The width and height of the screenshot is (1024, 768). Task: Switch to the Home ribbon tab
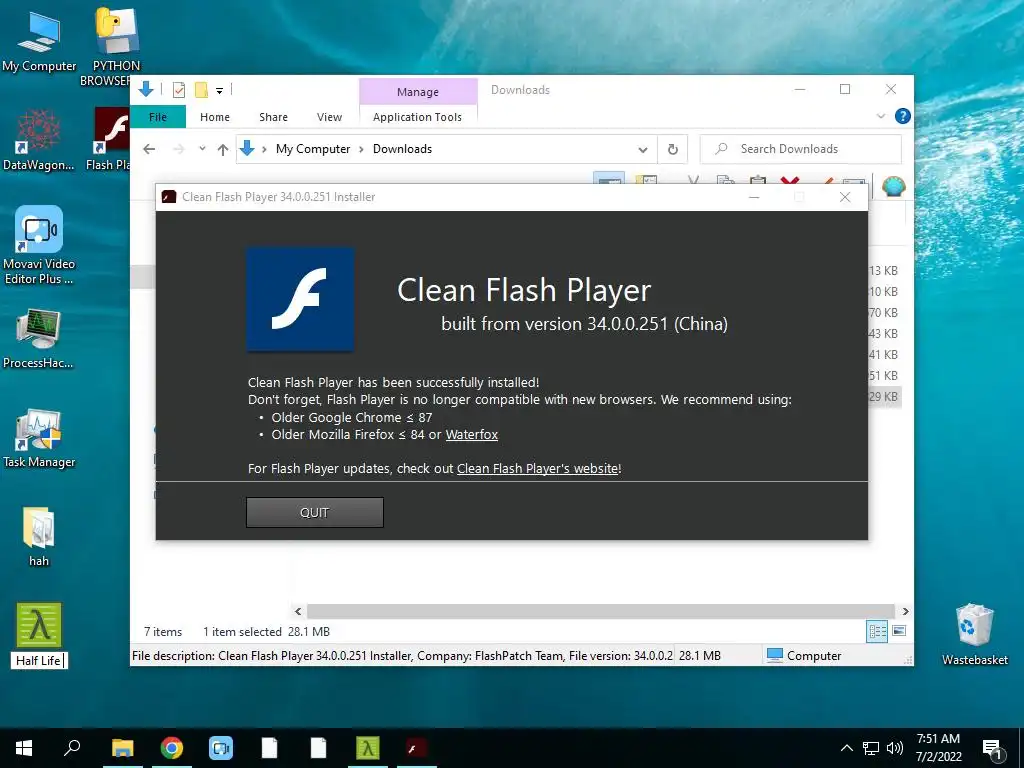pyautogui.click(x=215, y=117)
